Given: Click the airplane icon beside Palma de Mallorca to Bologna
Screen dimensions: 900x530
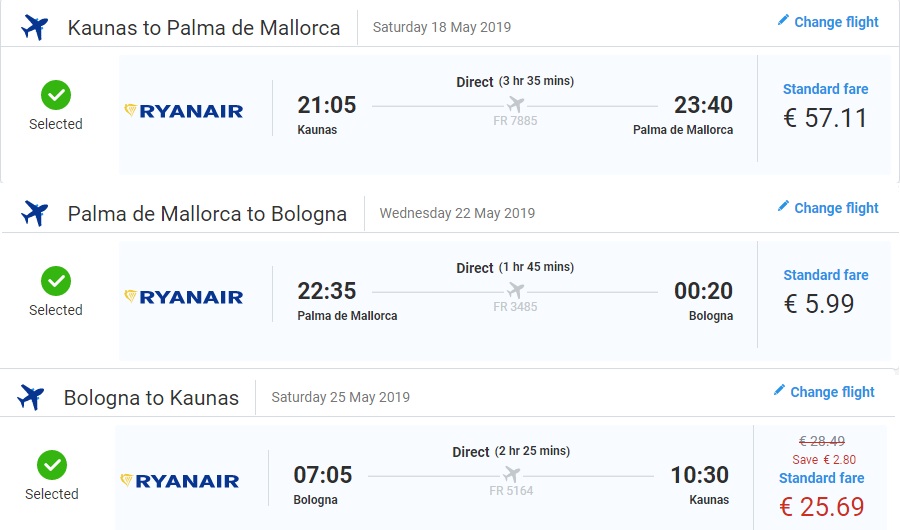Looking at the screenshot, I should click(x=34, y=213).
